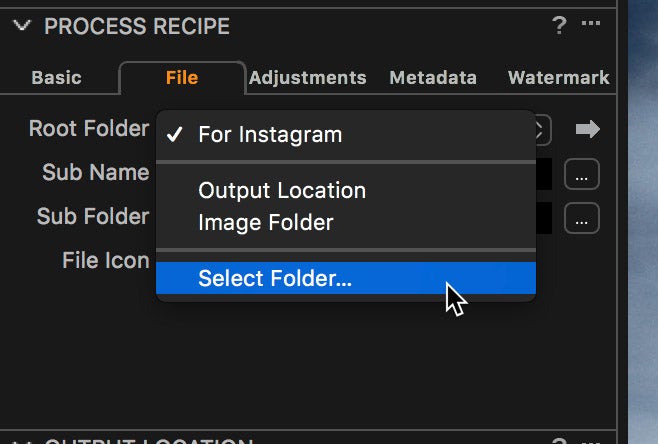Click the photo in the viewer

point(643,222)
